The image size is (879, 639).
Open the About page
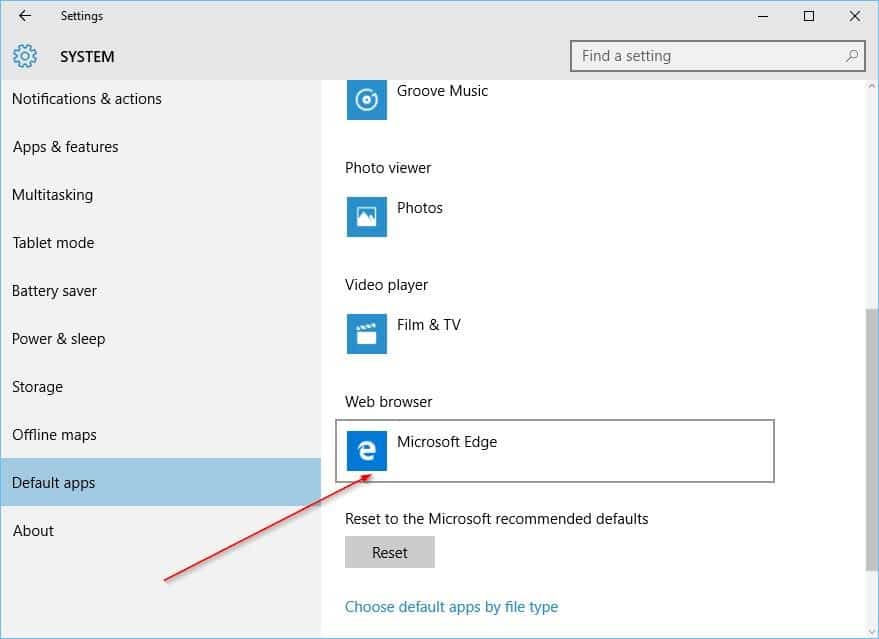[x=160, y=531]
